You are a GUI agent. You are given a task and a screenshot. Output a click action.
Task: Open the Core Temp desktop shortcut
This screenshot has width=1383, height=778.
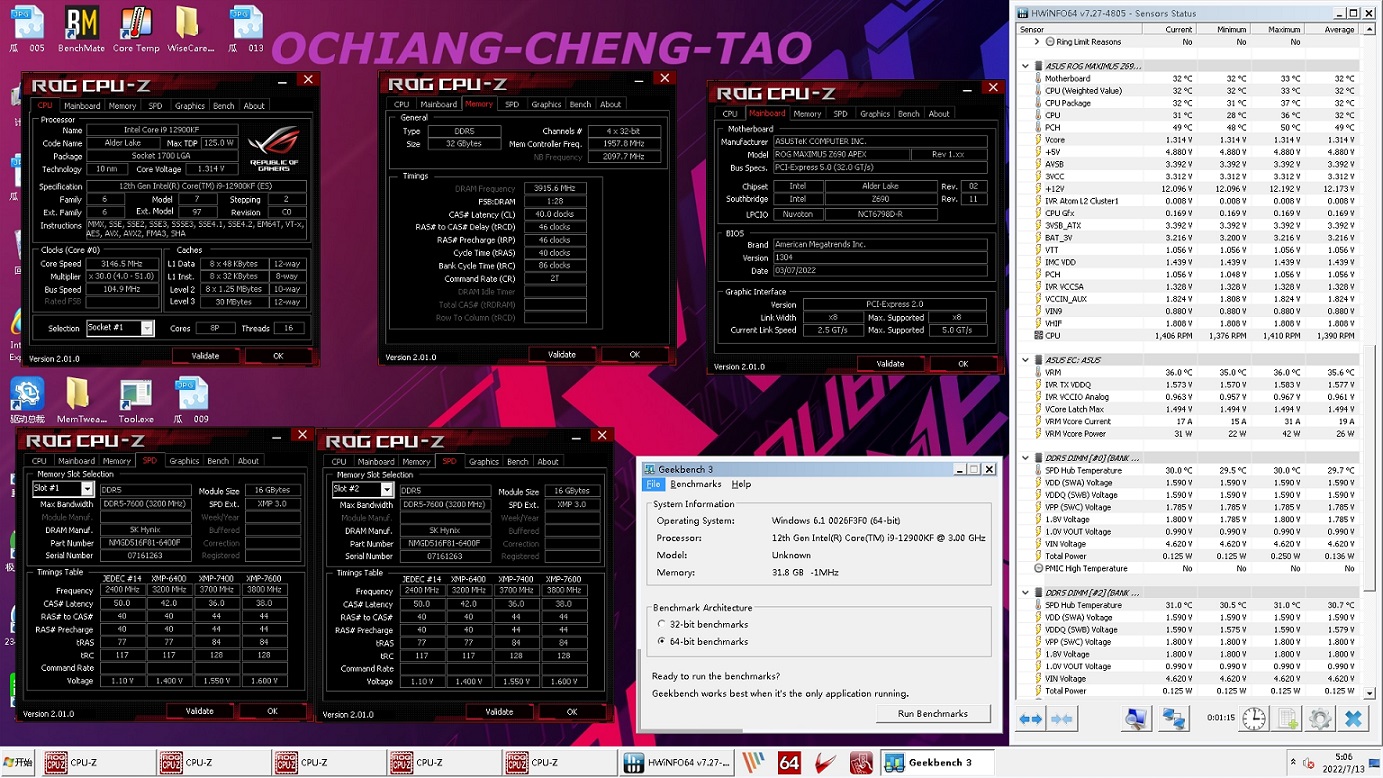click(136, 29)
